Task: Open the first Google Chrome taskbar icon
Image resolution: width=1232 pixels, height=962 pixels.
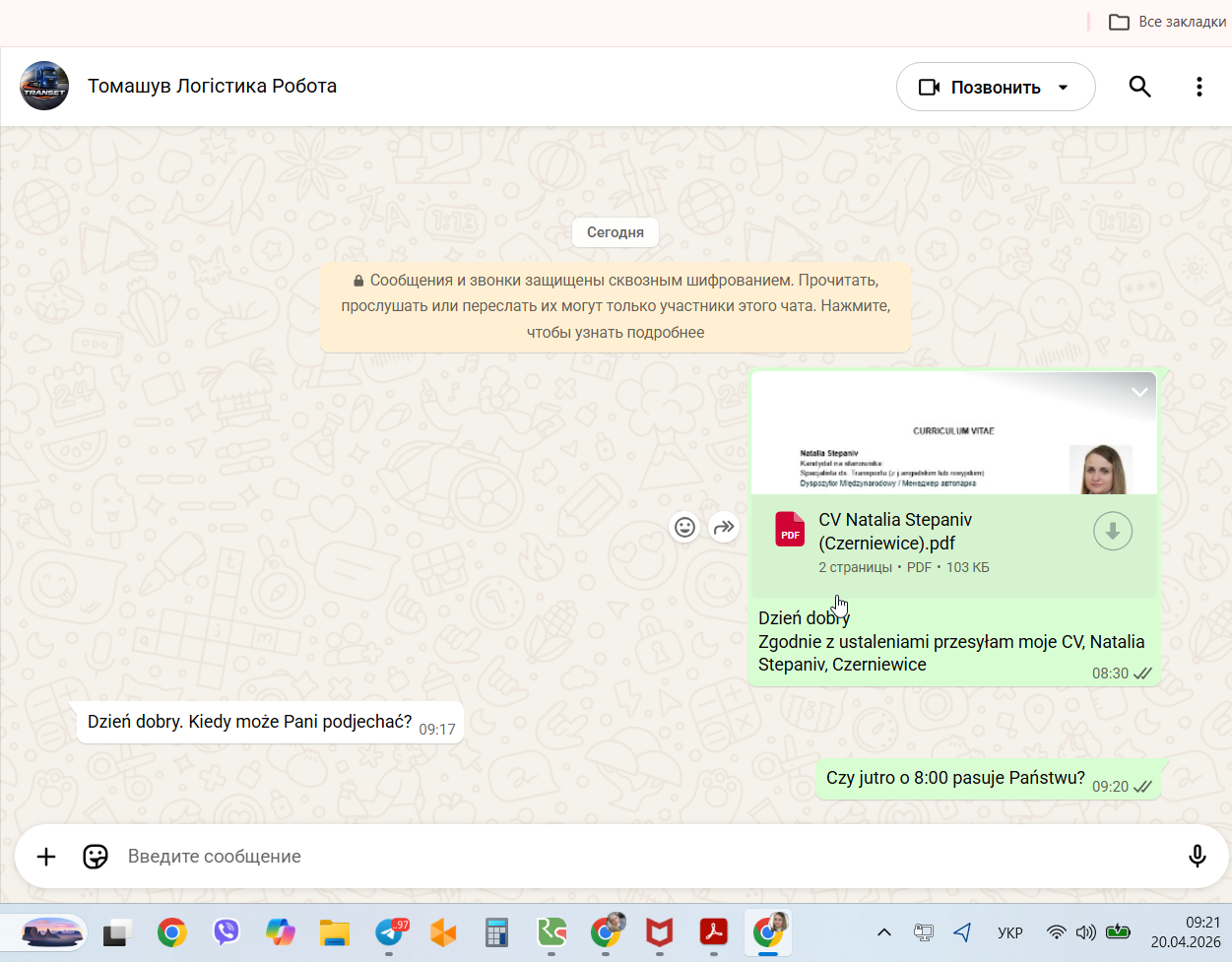Action: (172, 932)
